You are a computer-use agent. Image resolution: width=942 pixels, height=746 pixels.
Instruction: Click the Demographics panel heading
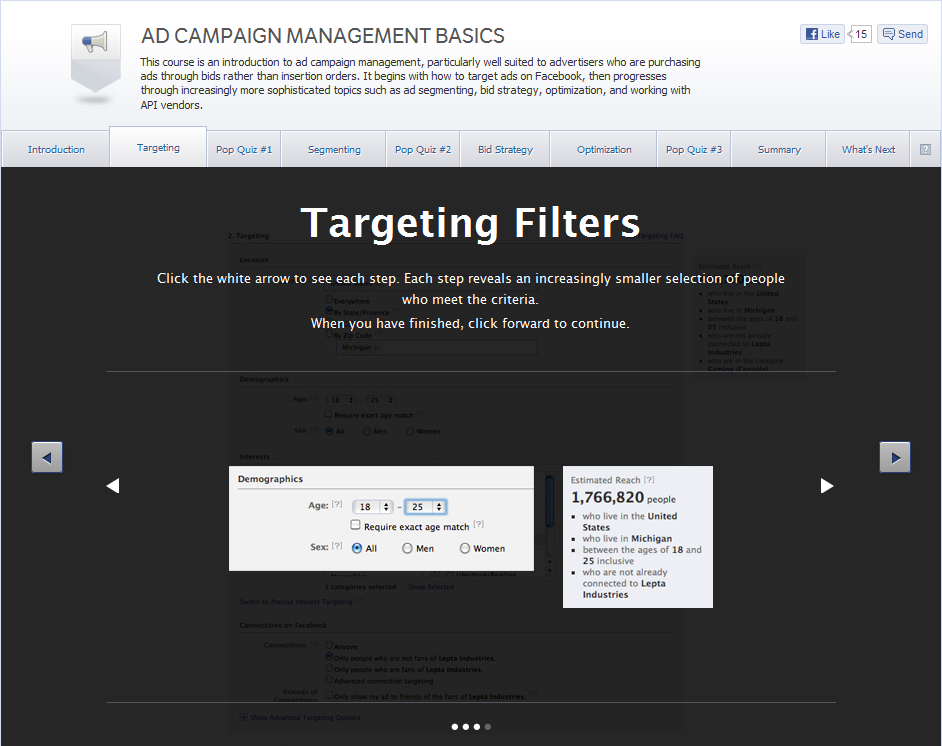[x=270, y=479]
